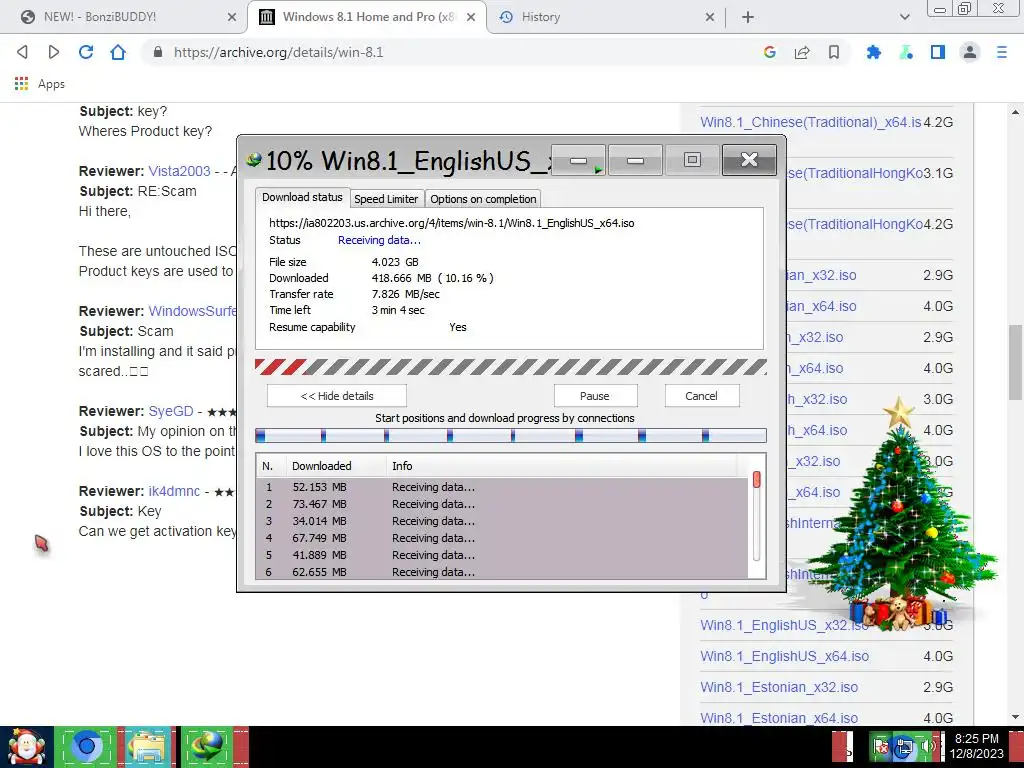The image size is (1024, 768).
Task: Click the network tray icon
Action: tap(904, 746)
